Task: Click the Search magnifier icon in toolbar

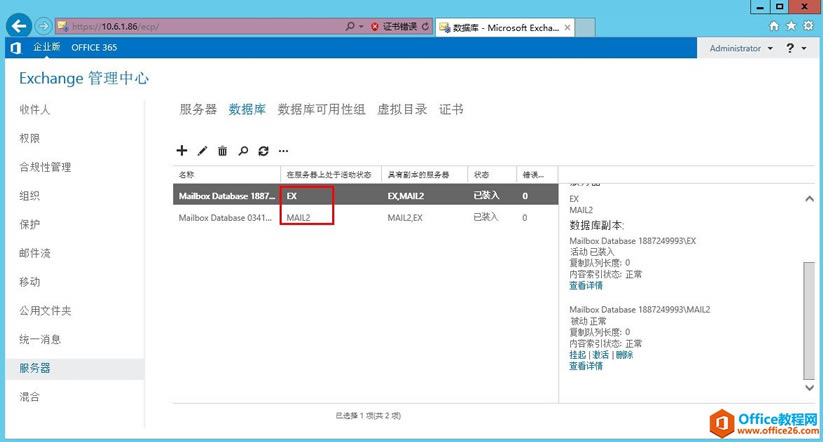Action: click(243, 151)
